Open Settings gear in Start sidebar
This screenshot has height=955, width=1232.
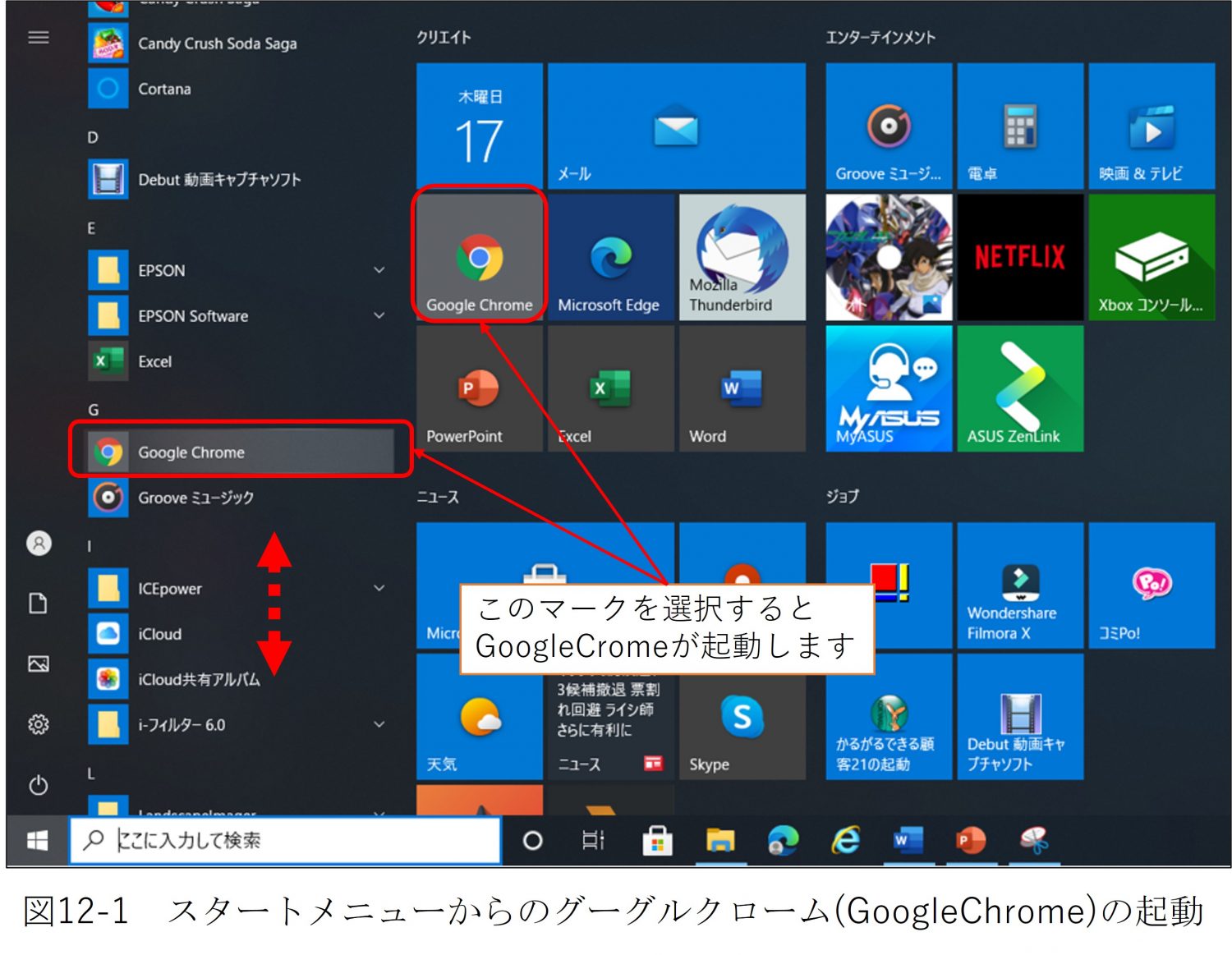[39, 724]
